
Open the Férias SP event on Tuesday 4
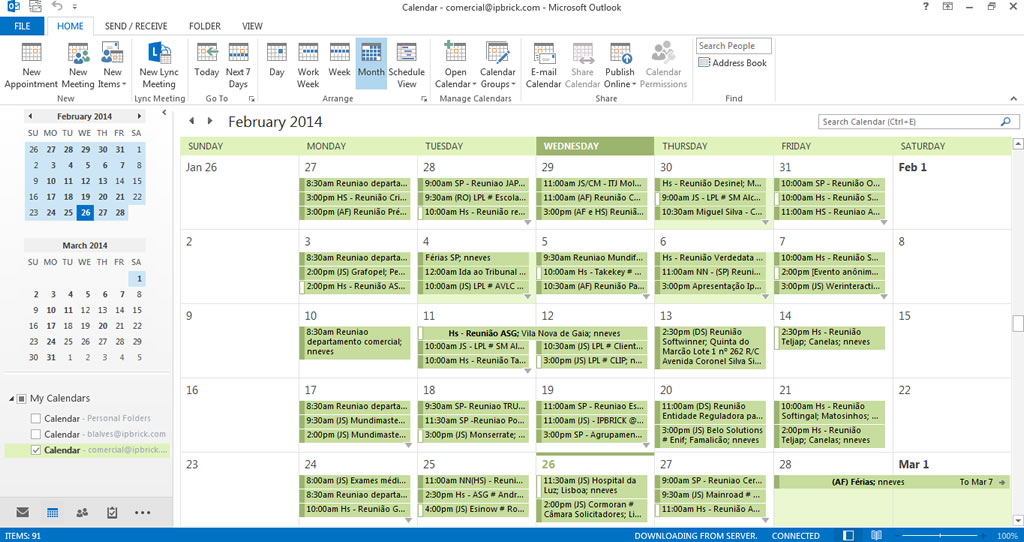(473, 258)
